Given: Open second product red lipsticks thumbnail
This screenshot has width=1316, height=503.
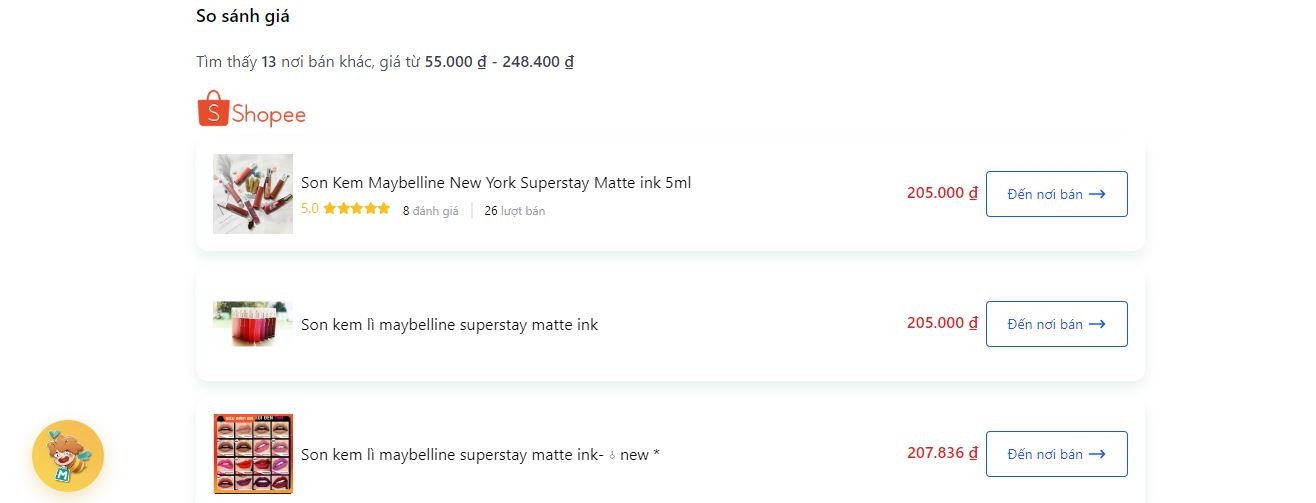Looking at the screenshot, I should click(253, 324).
